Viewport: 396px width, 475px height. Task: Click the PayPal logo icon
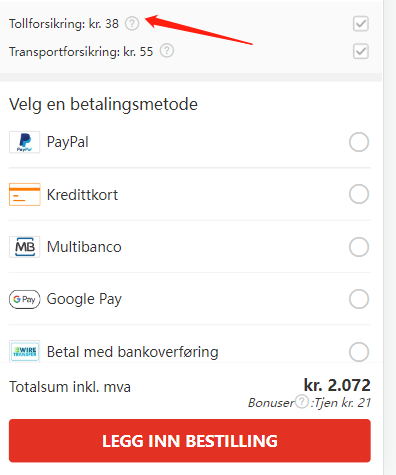point(24,142)
